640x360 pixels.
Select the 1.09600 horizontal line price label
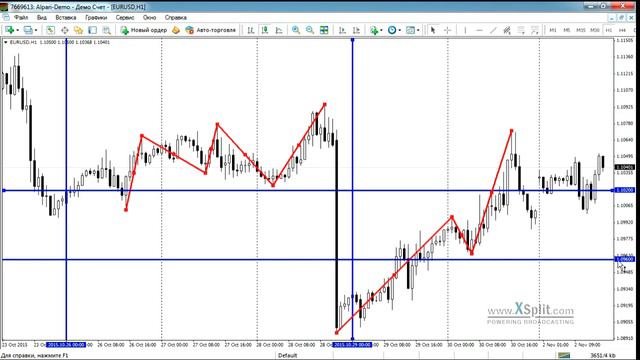point(624,259)
